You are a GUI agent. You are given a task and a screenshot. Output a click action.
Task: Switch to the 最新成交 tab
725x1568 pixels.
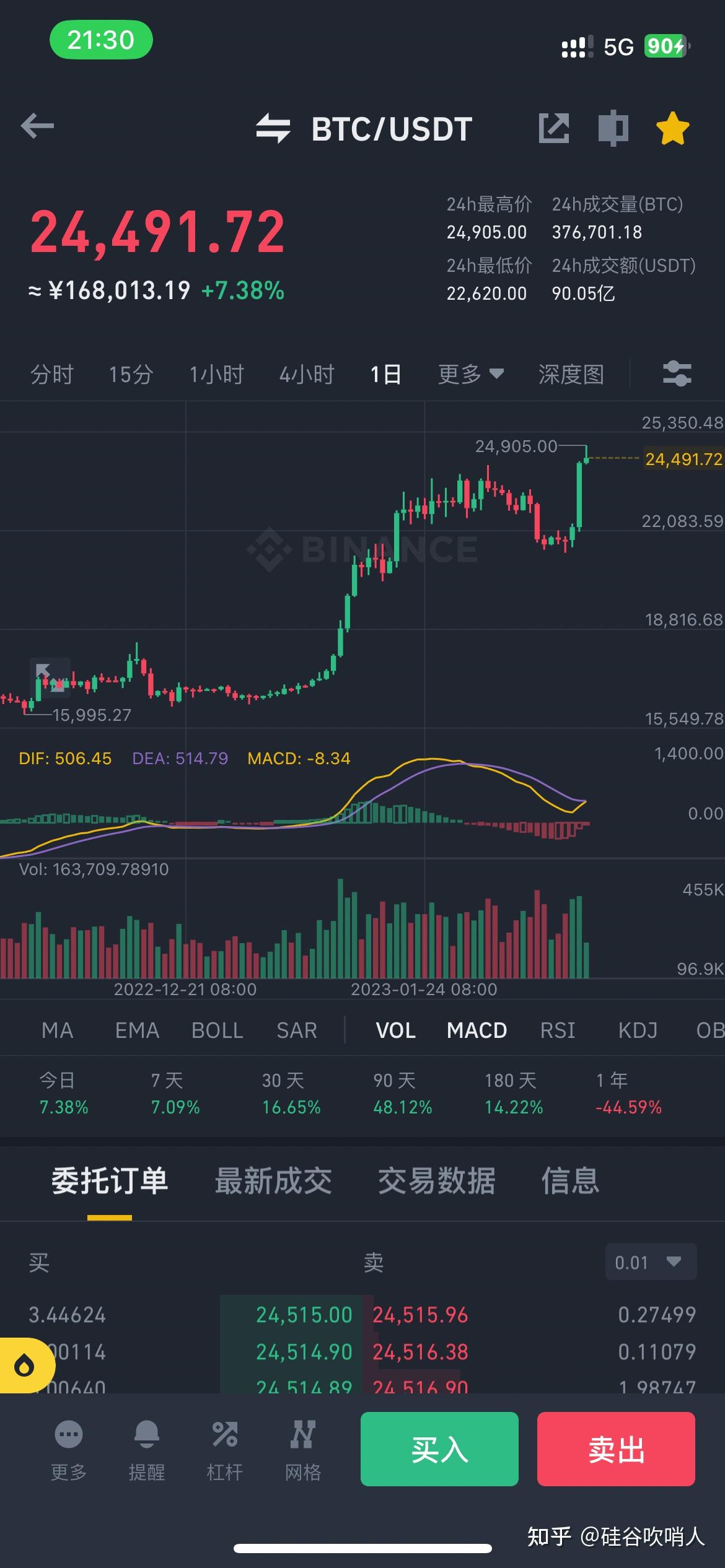[273, 1181]
